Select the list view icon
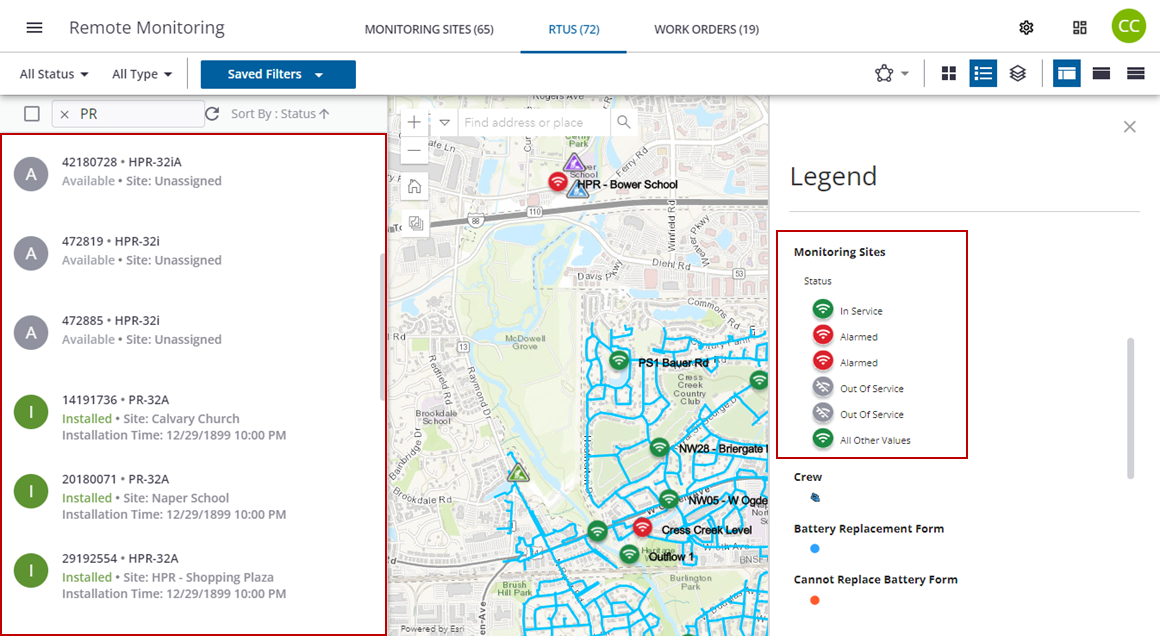 point(983,73)
